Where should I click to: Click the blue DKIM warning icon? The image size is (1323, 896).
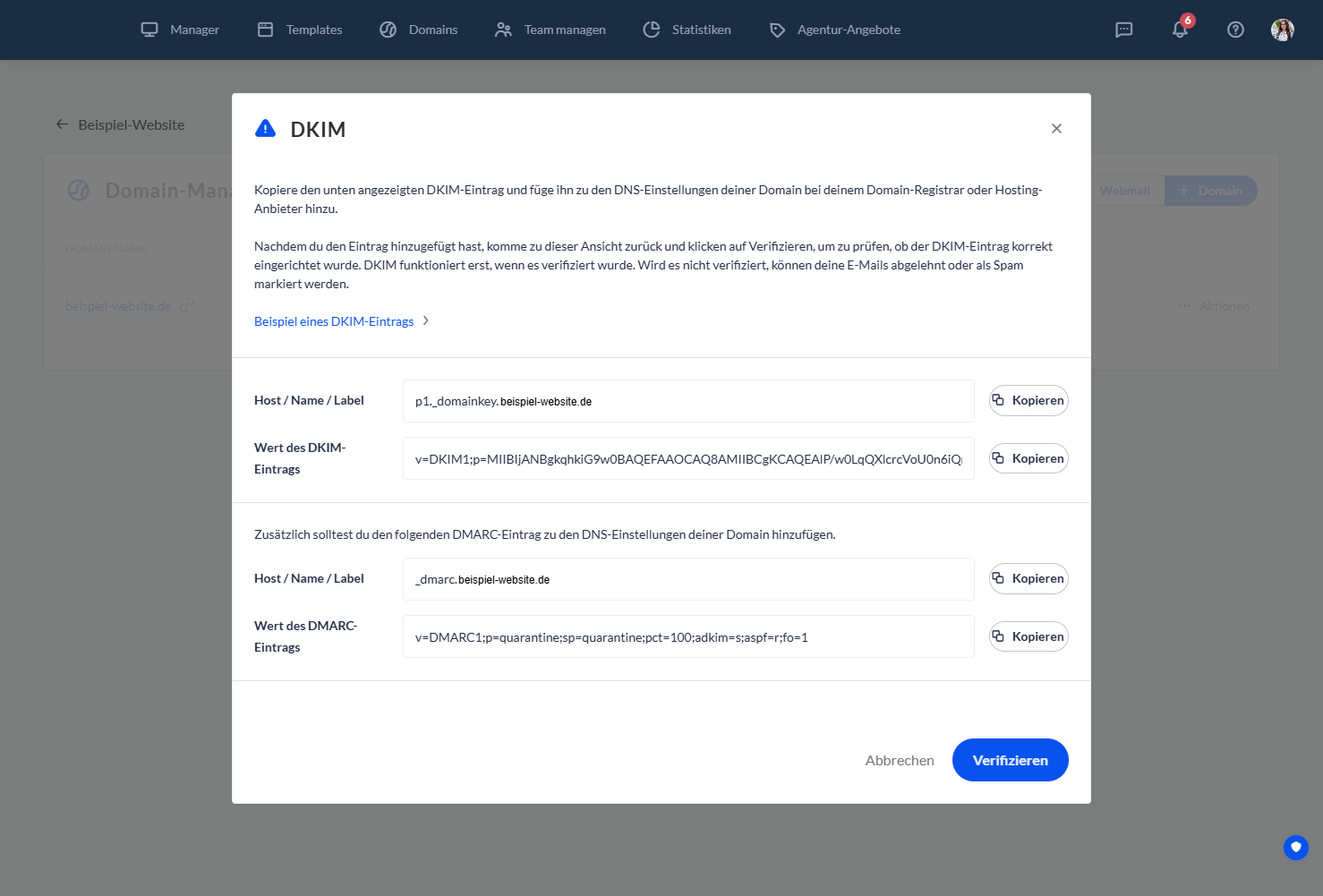tap(265, 128)
